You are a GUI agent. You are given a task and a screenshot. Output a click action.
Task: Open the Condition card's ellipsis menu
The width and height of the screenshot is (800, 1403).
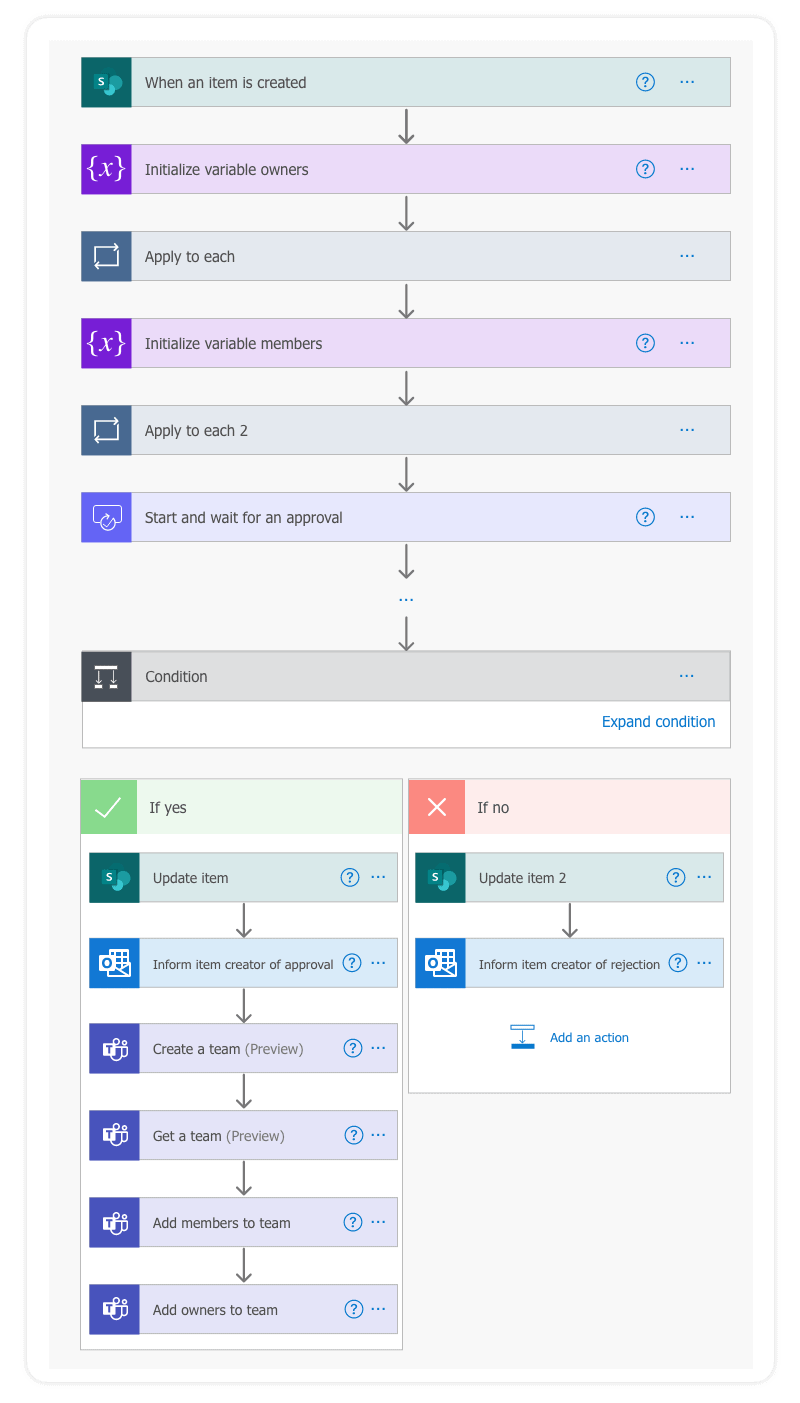687,676
